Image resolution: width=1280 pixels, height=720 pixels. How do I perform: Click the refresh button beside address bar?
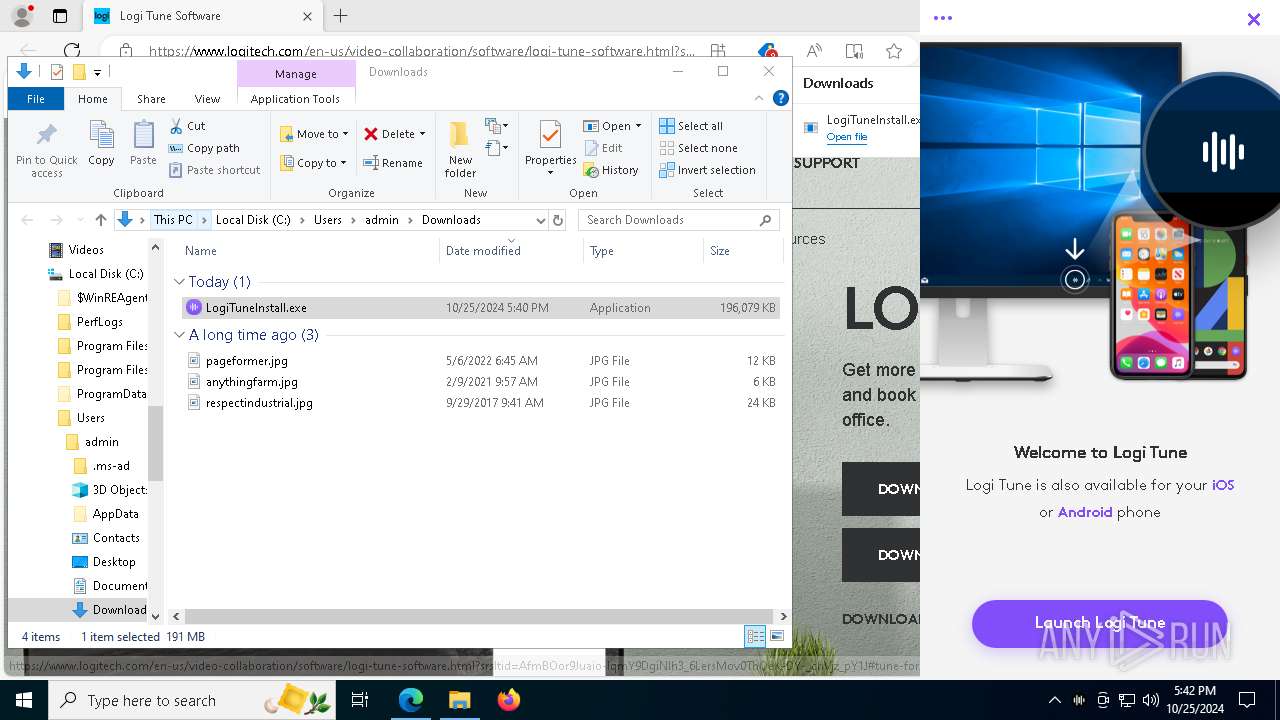pos(558,220)
